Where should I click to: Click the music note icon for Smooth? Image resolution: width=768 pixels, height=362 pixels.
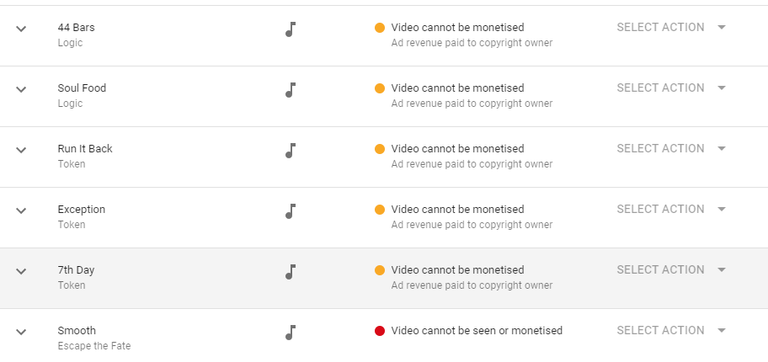[291, 333]
